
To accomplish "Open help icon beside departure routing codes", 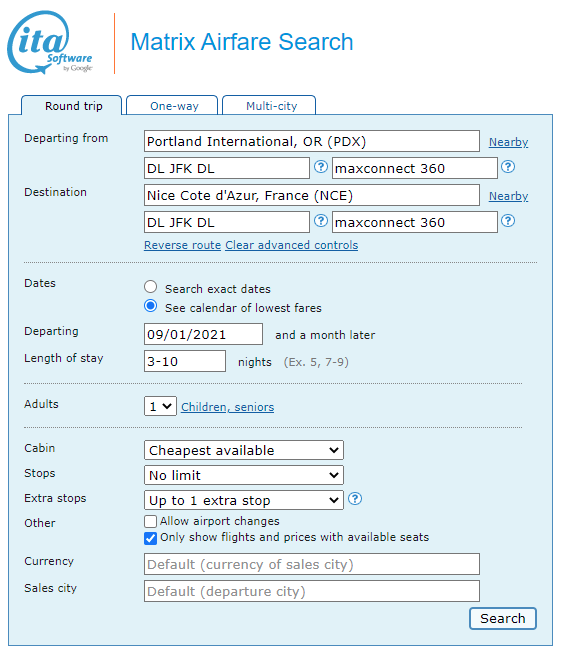I will coord(321,167).
